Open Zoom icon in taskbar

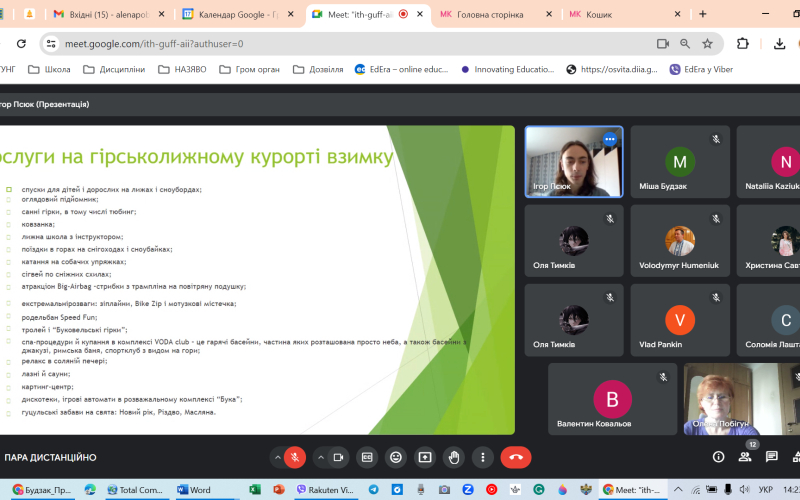click(468, 490)
